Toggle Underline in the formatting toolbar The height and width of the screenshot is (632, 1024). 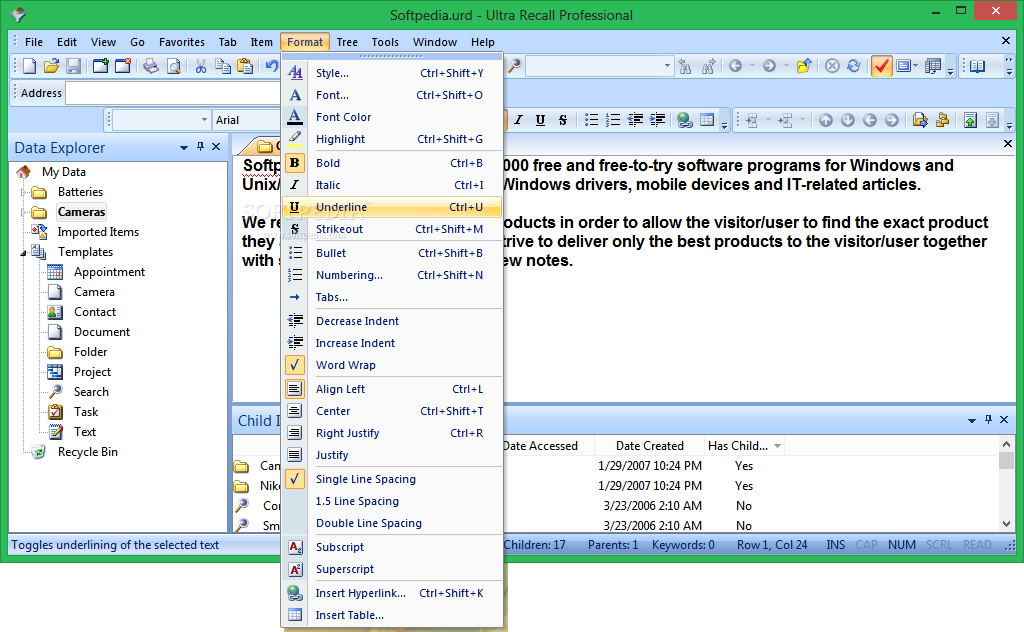coord(540,120)
